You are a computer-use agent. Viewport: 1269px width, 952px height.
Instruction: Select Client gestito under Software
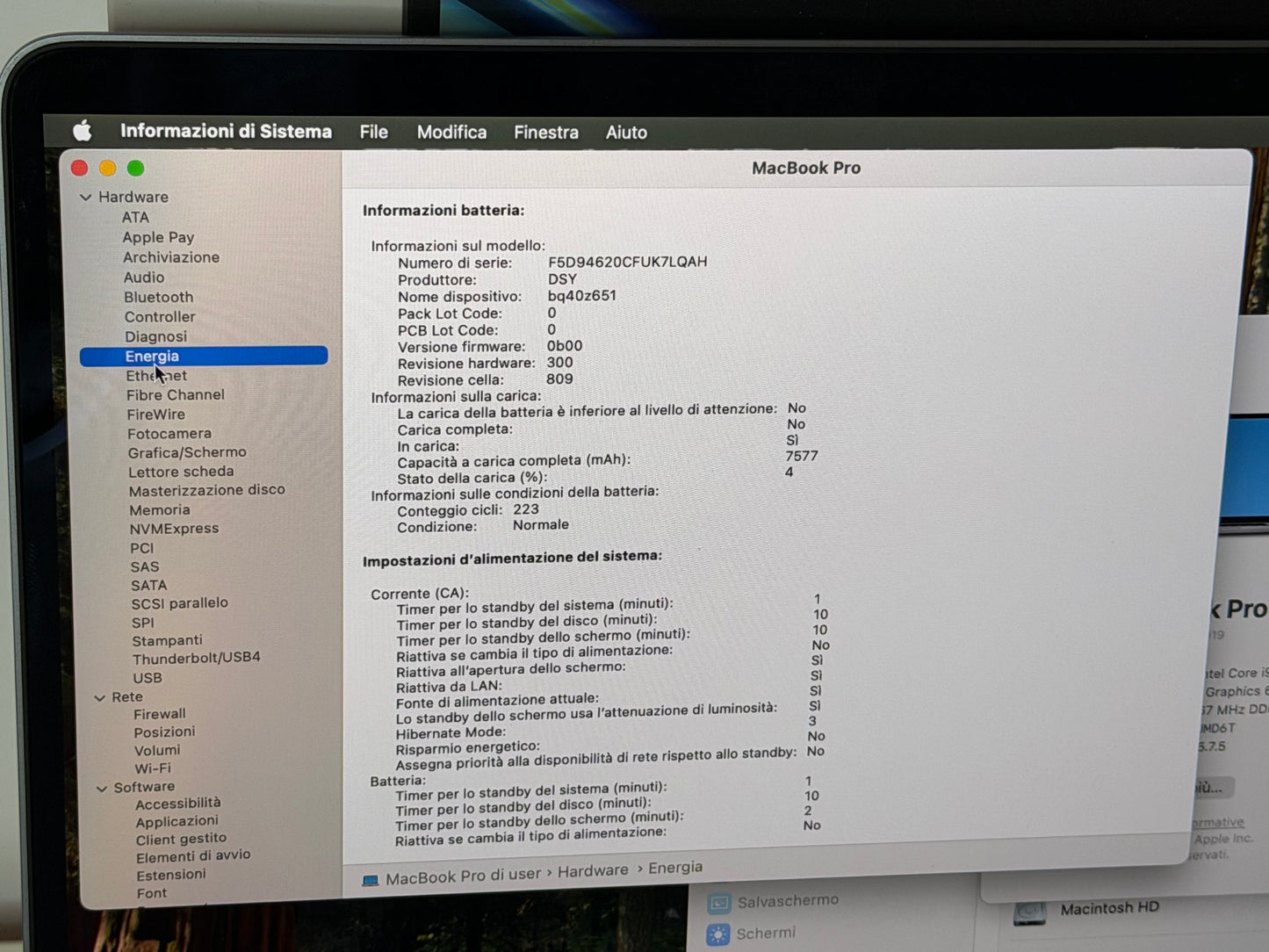(x=181, y=840)
